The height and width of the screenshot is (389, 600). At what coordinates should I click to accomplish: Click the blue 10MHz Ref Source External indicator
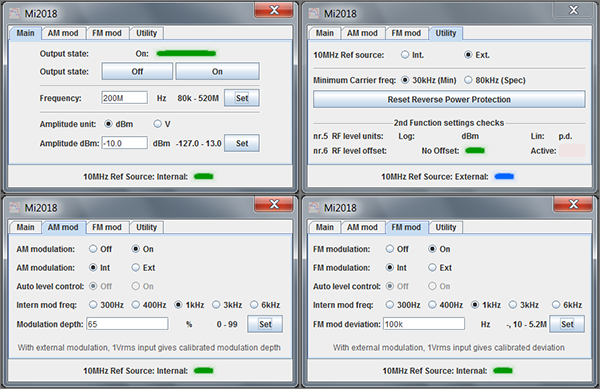(x=504, y=176)
